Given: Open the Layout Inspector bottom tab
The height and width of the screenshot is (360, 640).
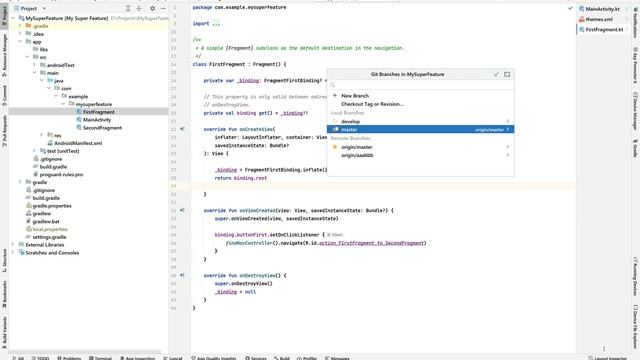Looking at the screenshot, I should 607,358.
